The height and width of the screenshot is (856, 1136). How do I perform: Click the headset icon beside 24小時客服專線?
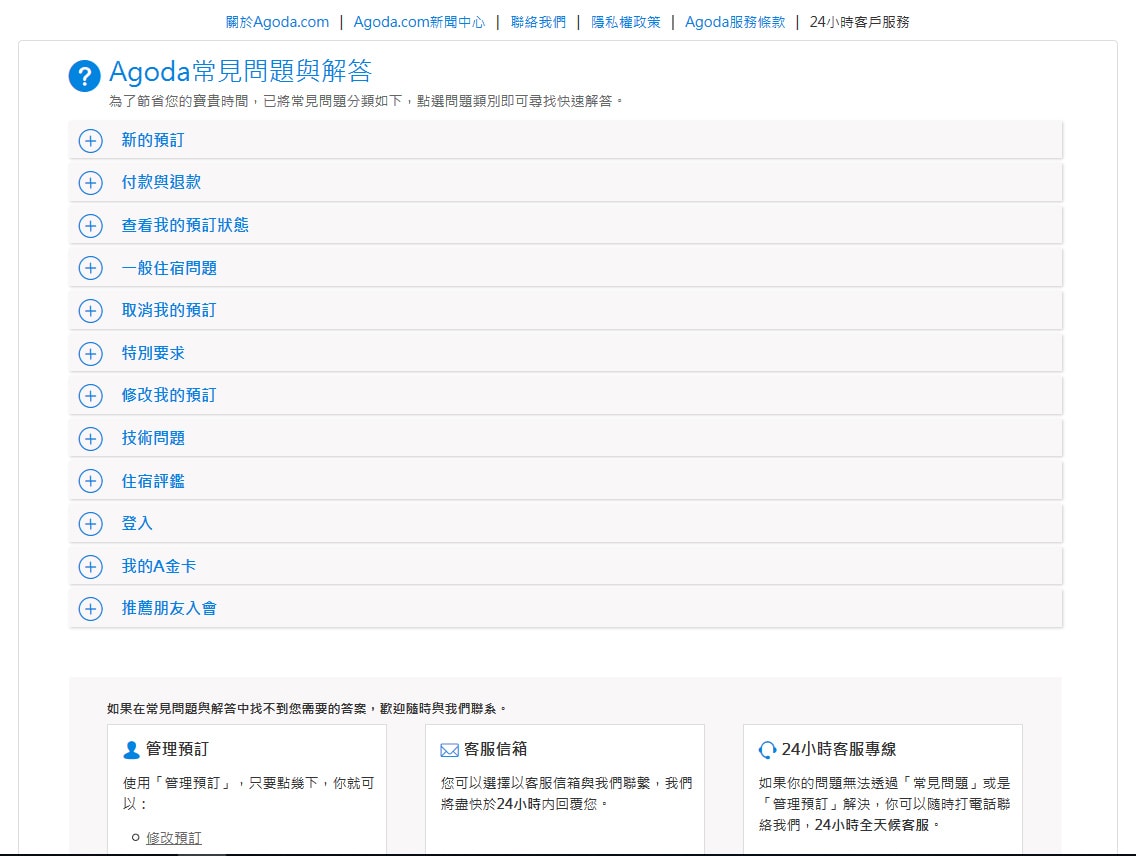coord(767,750)
